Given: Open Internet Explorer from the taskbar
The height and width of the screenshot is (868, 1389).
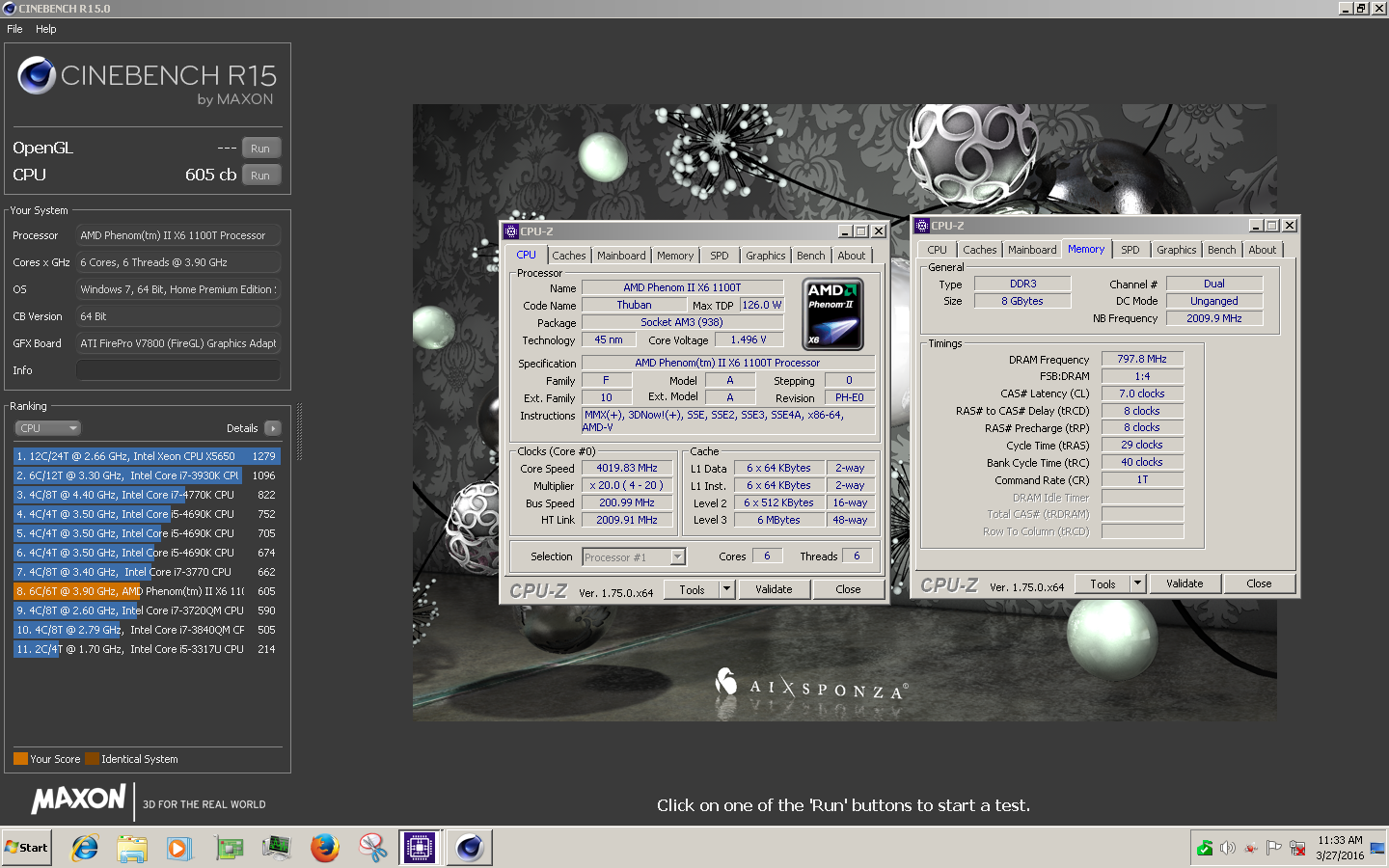Looking at the screenshot, I should (x=85, y=848).
